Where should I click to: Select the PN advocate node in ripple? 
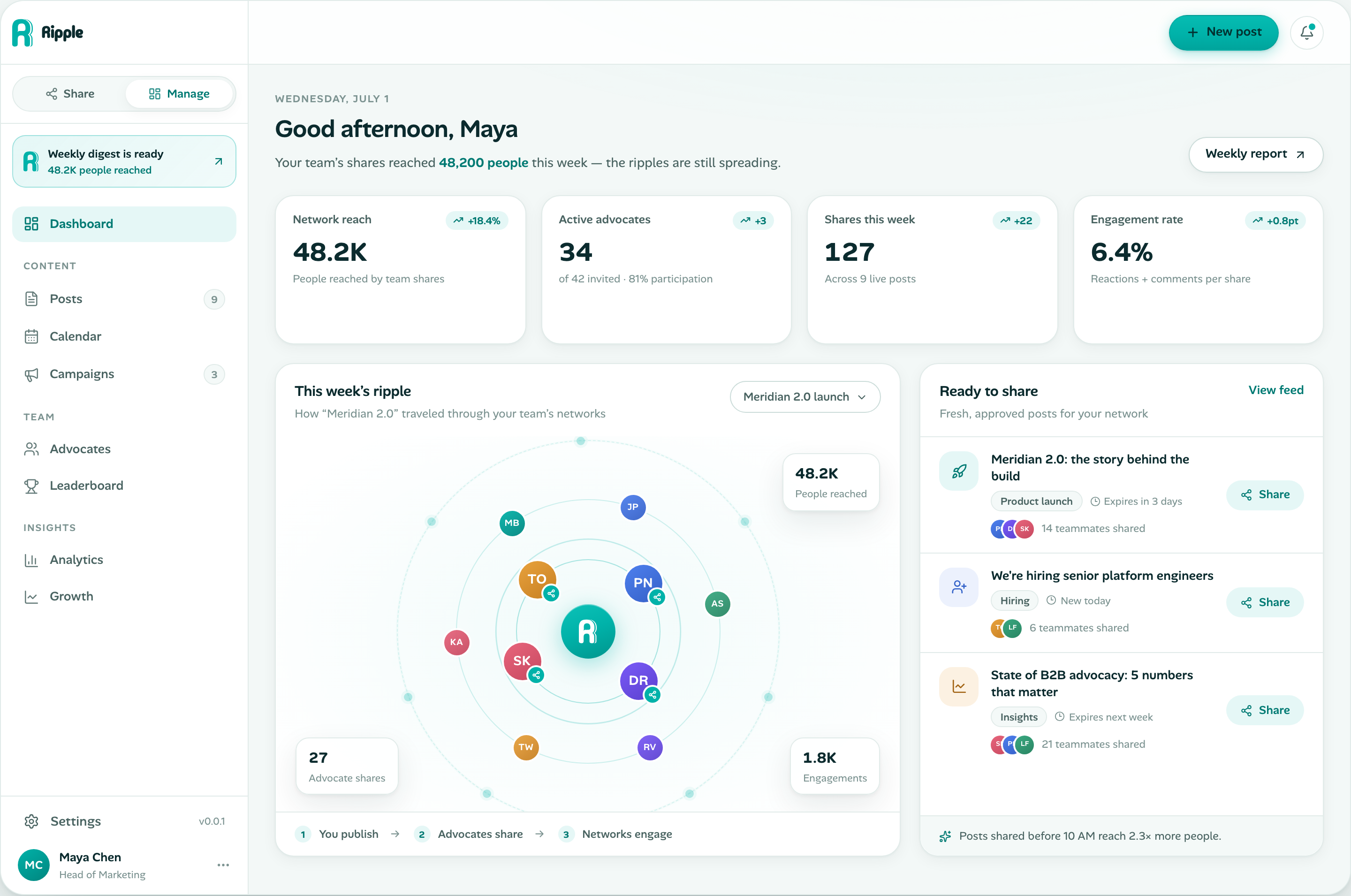(643, 583)
